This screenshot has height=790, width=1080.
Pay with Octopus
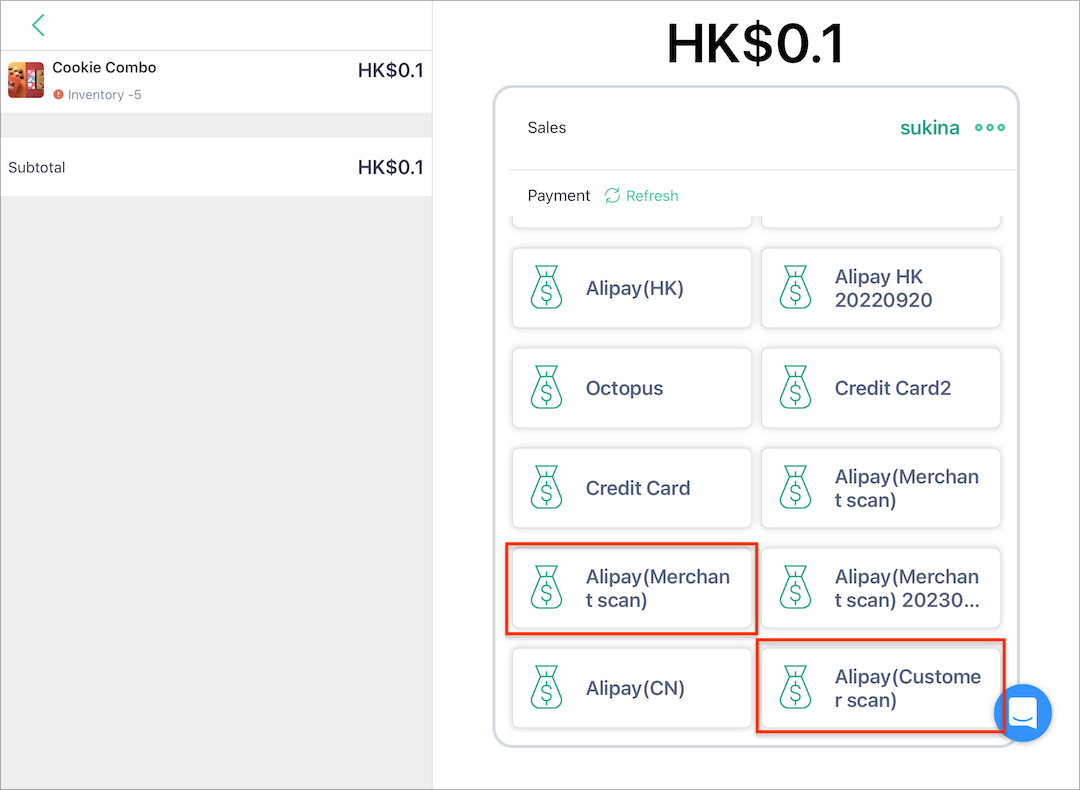coord(632,388)
